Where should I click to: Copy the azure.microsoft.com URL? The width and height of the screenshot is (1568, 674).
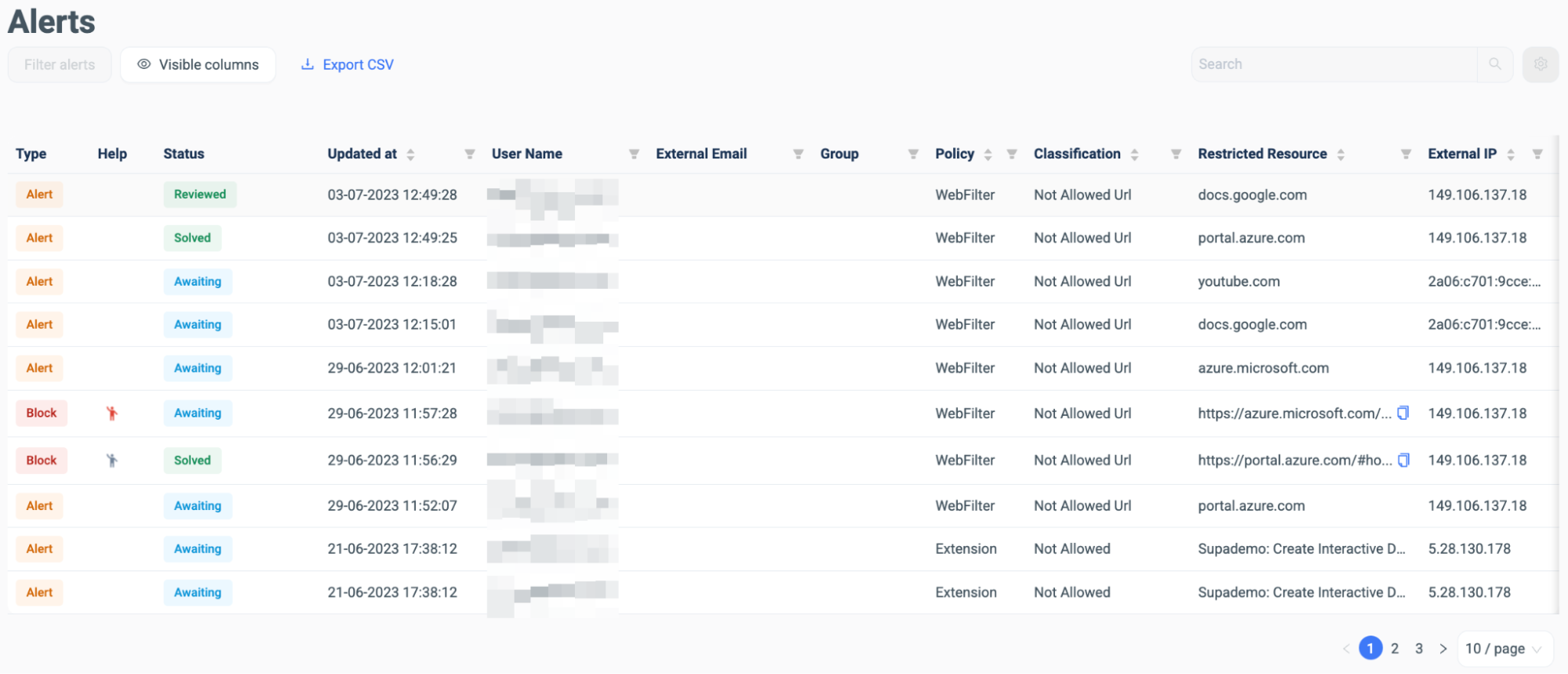[1403, 413]
